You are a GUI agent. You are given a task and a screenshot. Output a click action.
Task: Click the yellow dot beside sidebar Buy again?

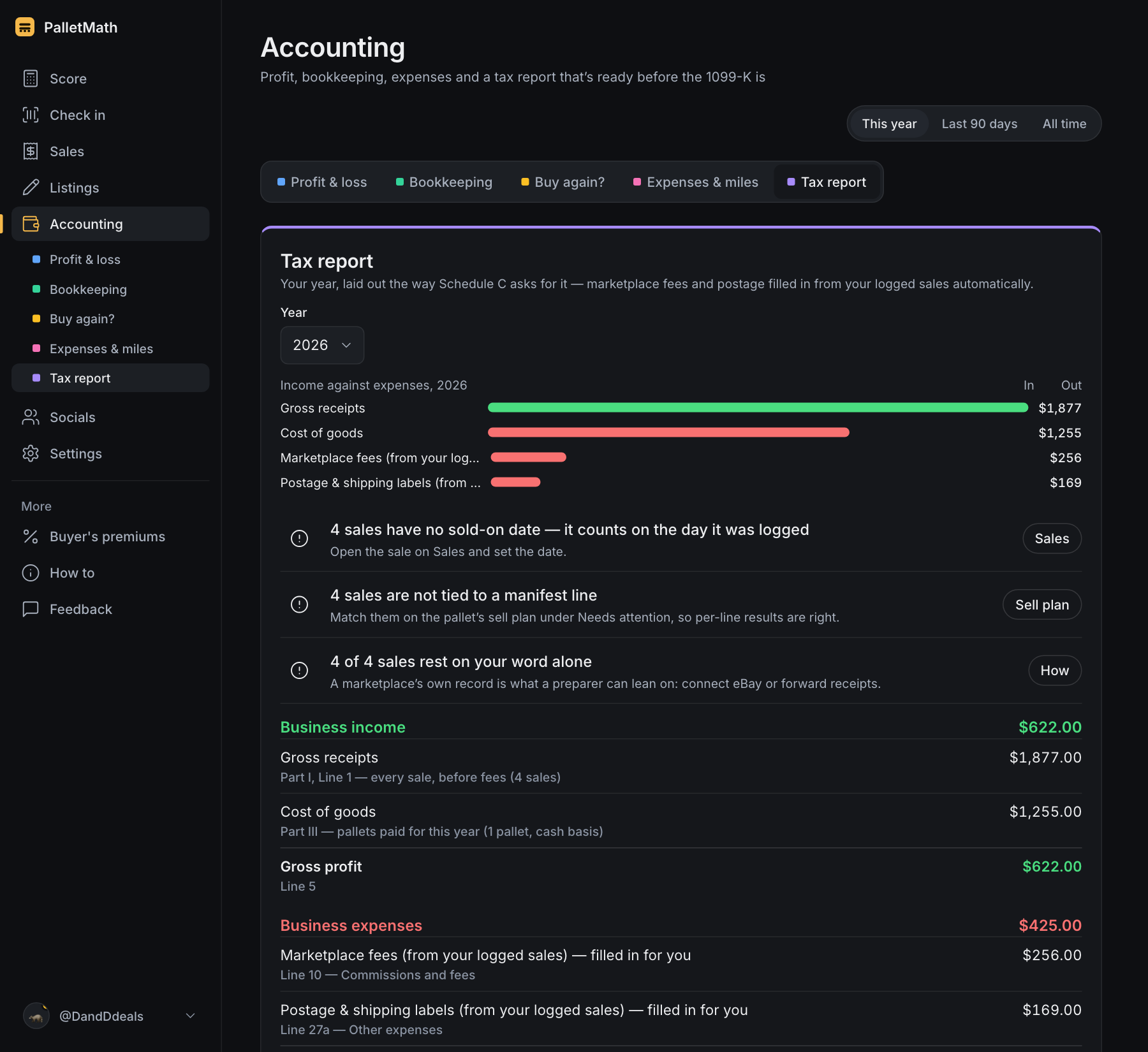[36, 319]
